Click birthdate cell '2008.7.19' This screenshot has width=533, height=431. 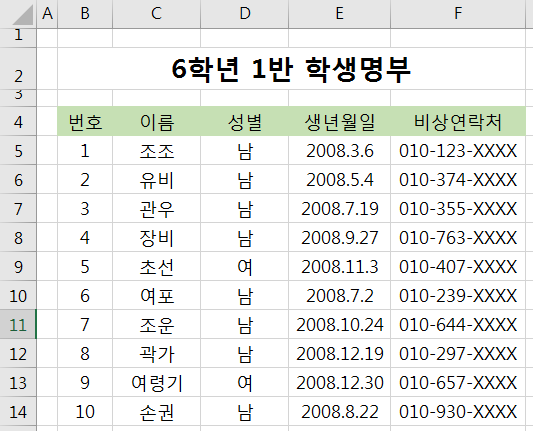340,208
